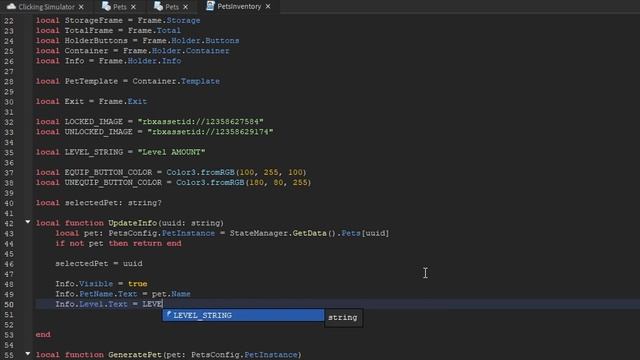Close the Pets tab beside PetsInventory
The width and height of the screenshot is (640, 360).
(185, 7)
